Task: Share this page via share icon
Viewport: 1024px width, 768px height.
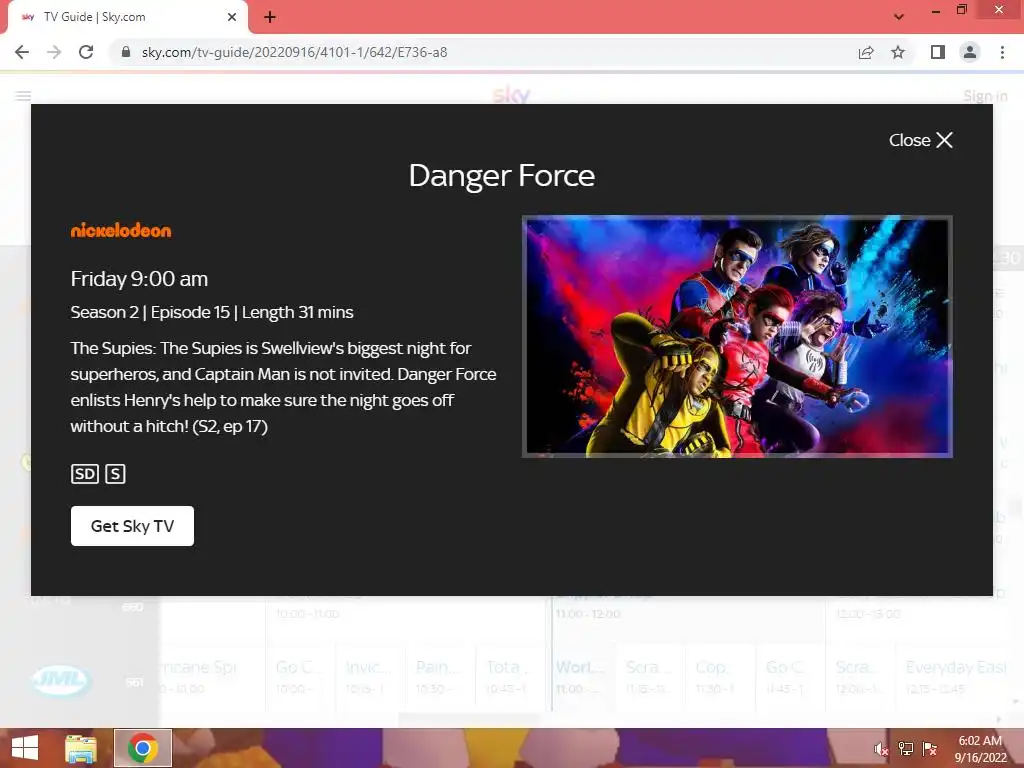Action: (x=866, y=52)
